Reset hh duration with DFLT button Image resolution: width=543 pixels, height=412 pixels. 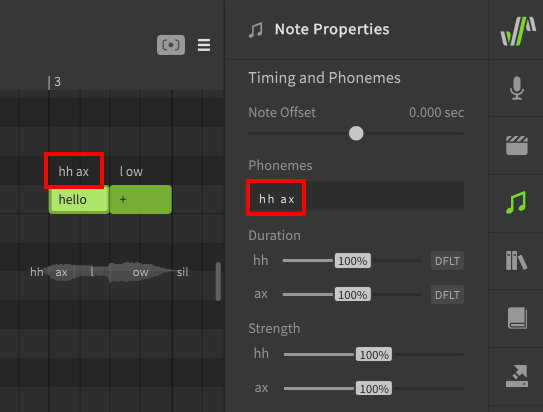[447, 261]
